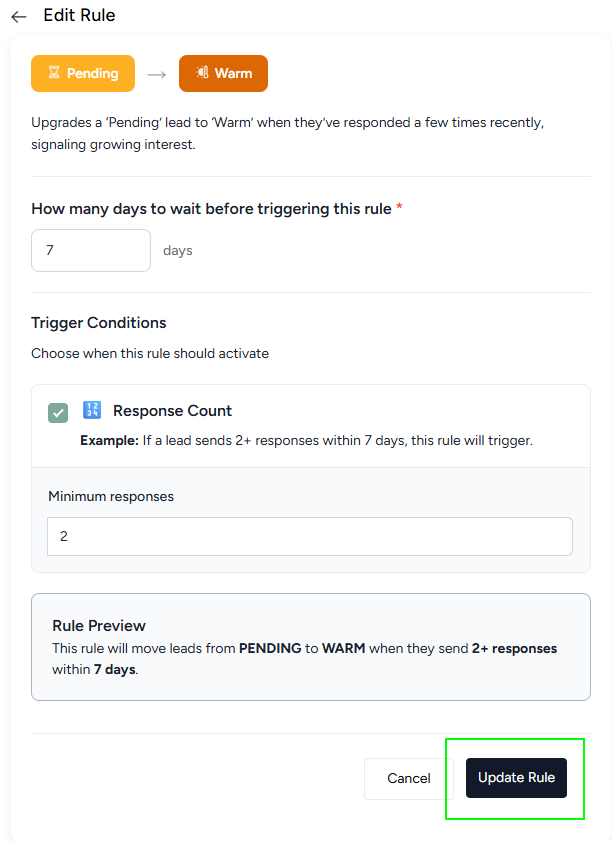Screen dimensions: 612x841
Task: Click the Rule Preview heading
Action: [x=99, y=626]
